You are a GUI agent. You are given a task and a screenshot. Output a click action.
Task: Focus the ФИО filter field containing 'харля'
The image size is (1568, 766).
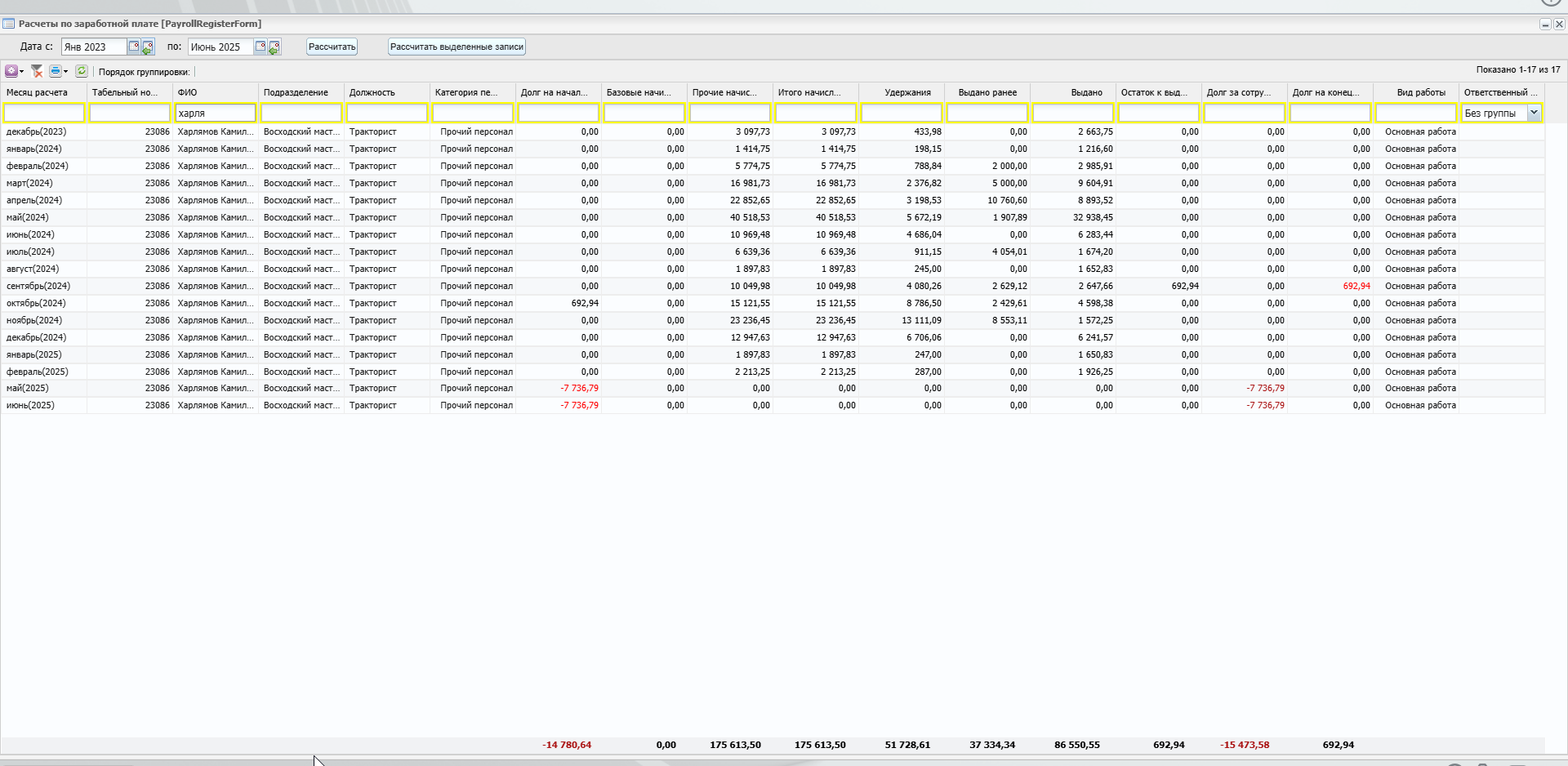pyautogui.click(x=216, y=113)
